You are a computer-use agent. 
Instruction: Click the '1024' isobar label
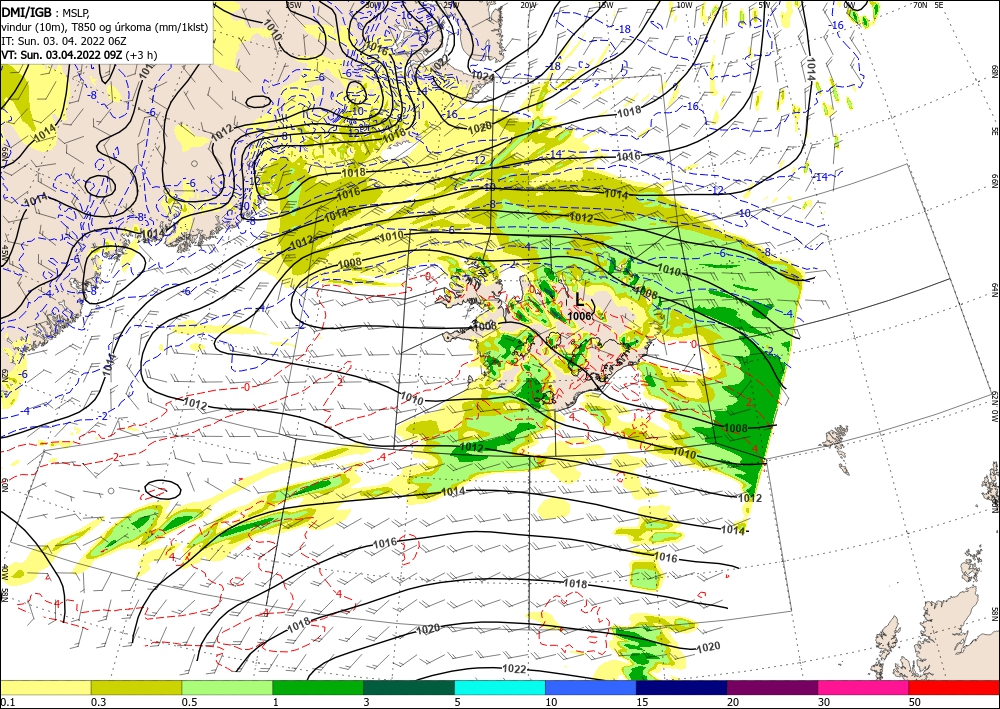(x=483, y=76)
